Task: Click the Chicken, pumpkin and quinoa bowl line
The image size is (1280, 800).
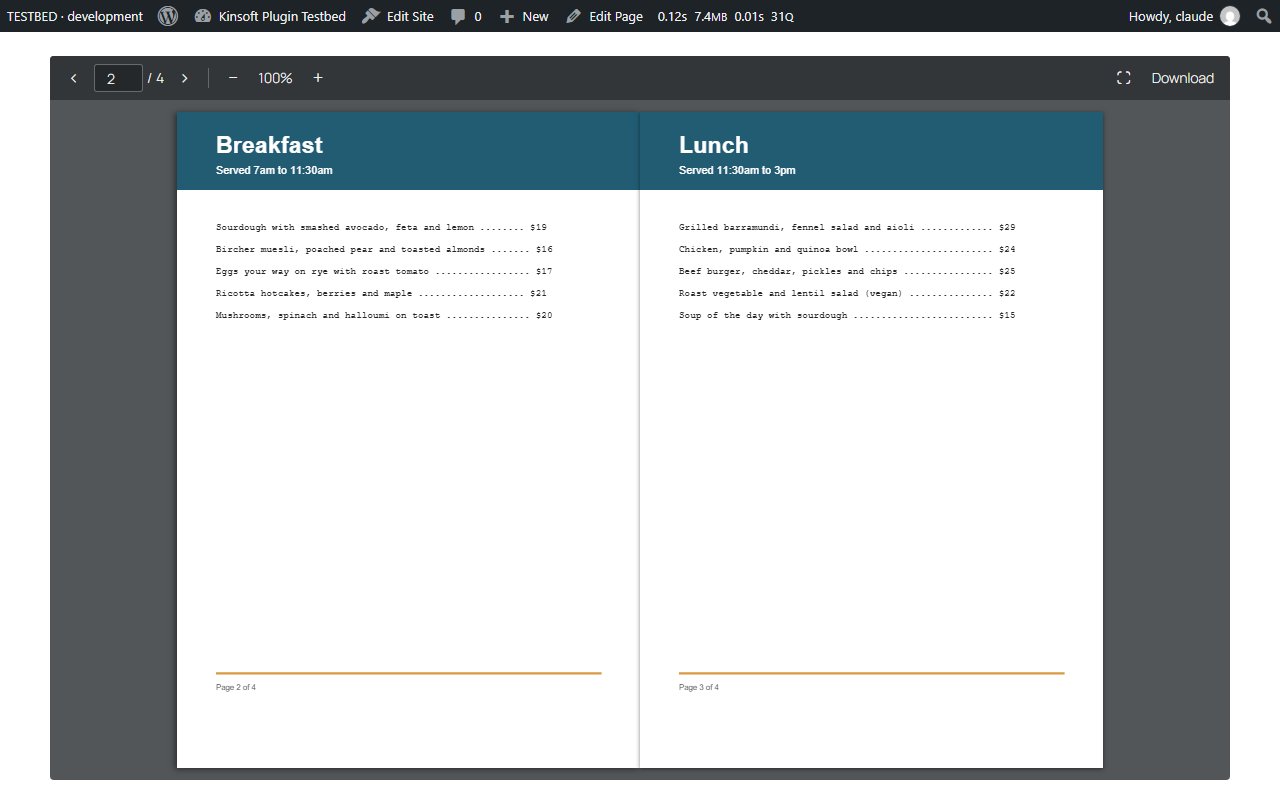Action: point(847,250)
